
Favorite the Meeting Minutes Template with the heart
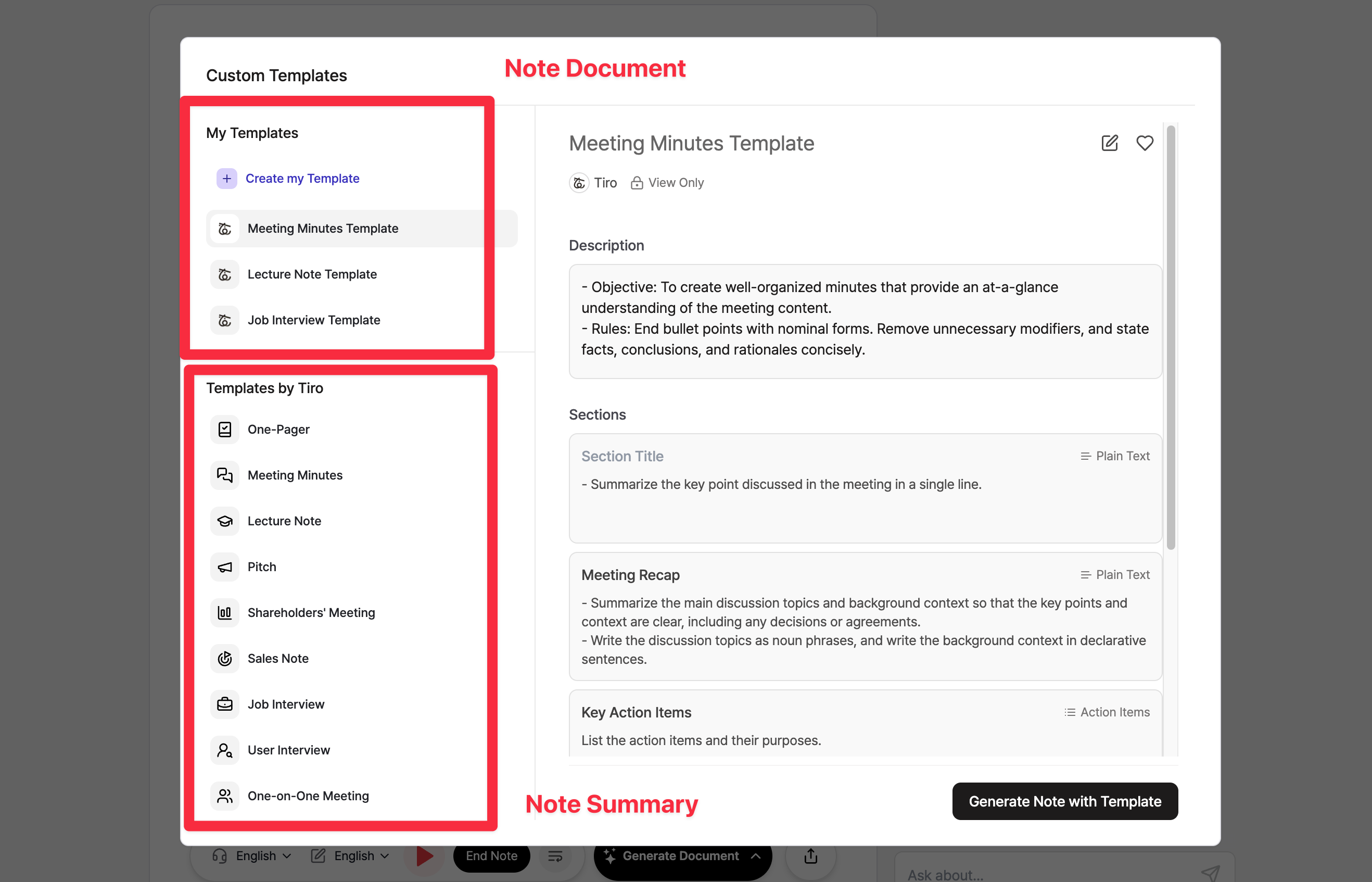(1145, 143)
